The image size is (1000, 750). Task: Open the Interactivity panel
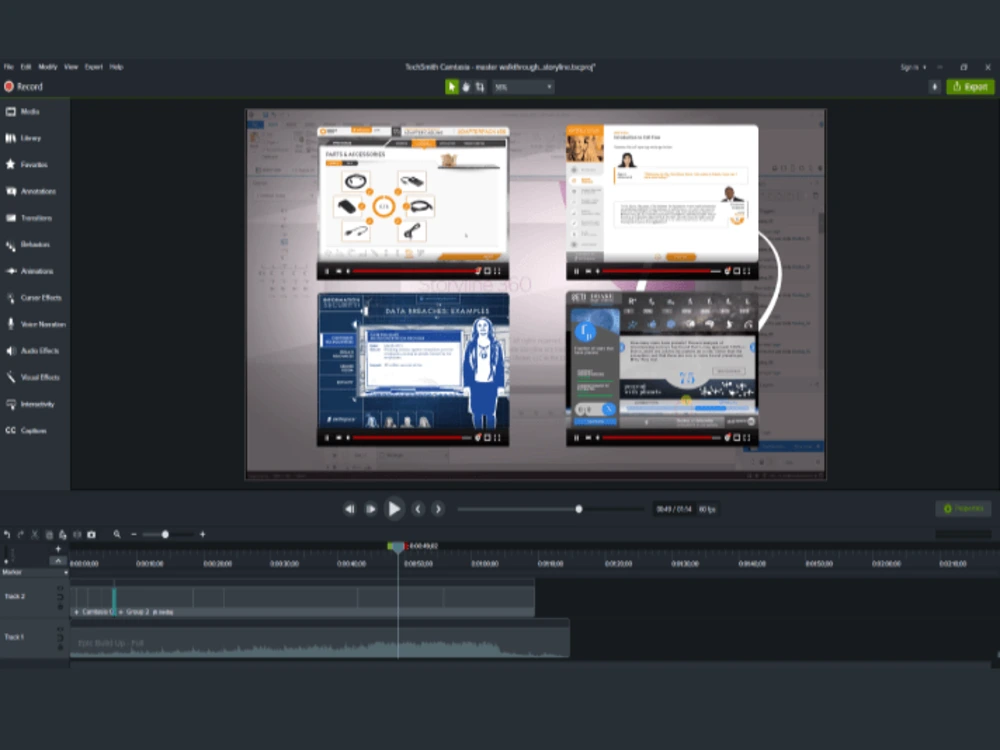pos(30,404)
